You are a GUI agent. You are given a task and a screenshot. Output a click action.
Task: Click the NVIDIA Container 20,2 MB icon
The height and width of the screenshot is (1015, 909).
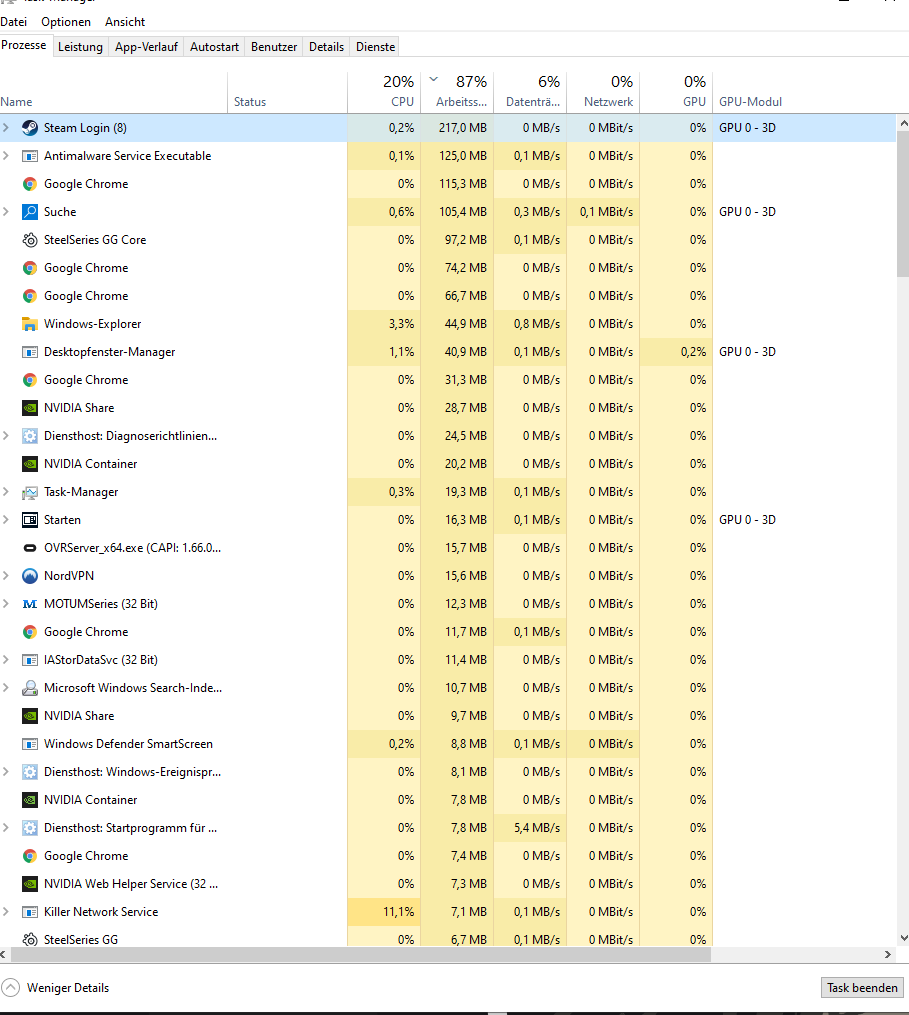[x=30, y=464]
